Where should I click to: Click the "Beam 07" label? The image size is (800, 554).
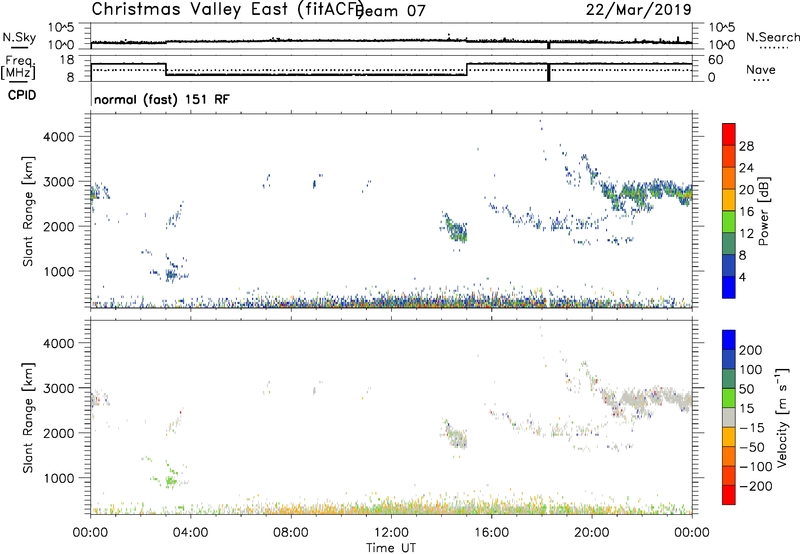(391, 11)
